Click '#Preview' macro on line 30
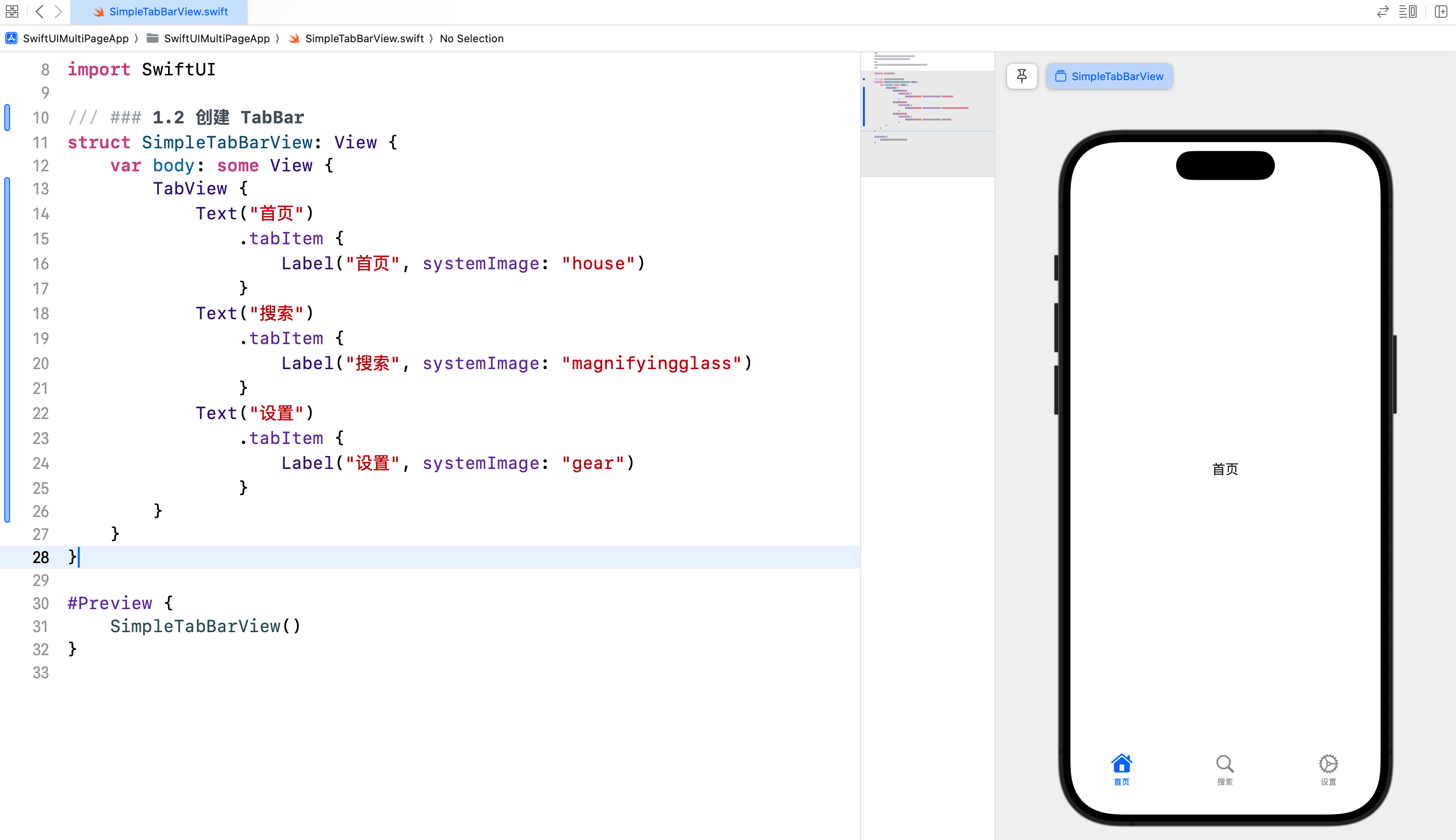The width and height of the screenshot is (1456, 840). [x=110, y=603]
